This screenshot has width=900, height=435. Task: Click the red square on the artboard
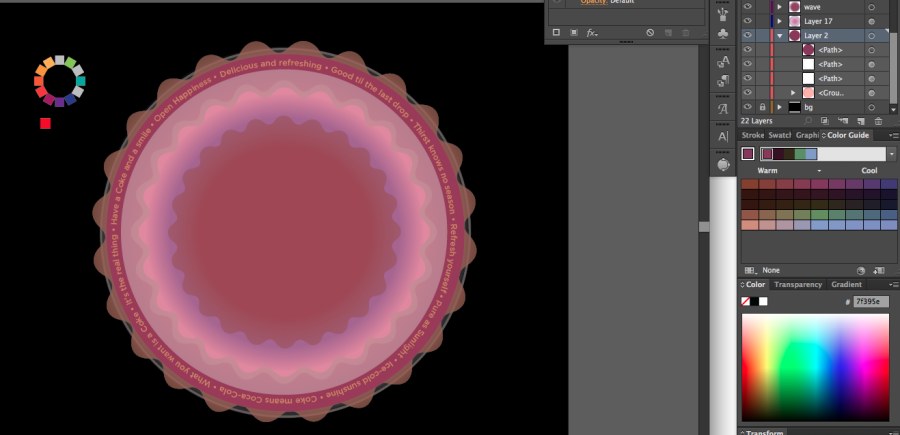click(45, 123)
